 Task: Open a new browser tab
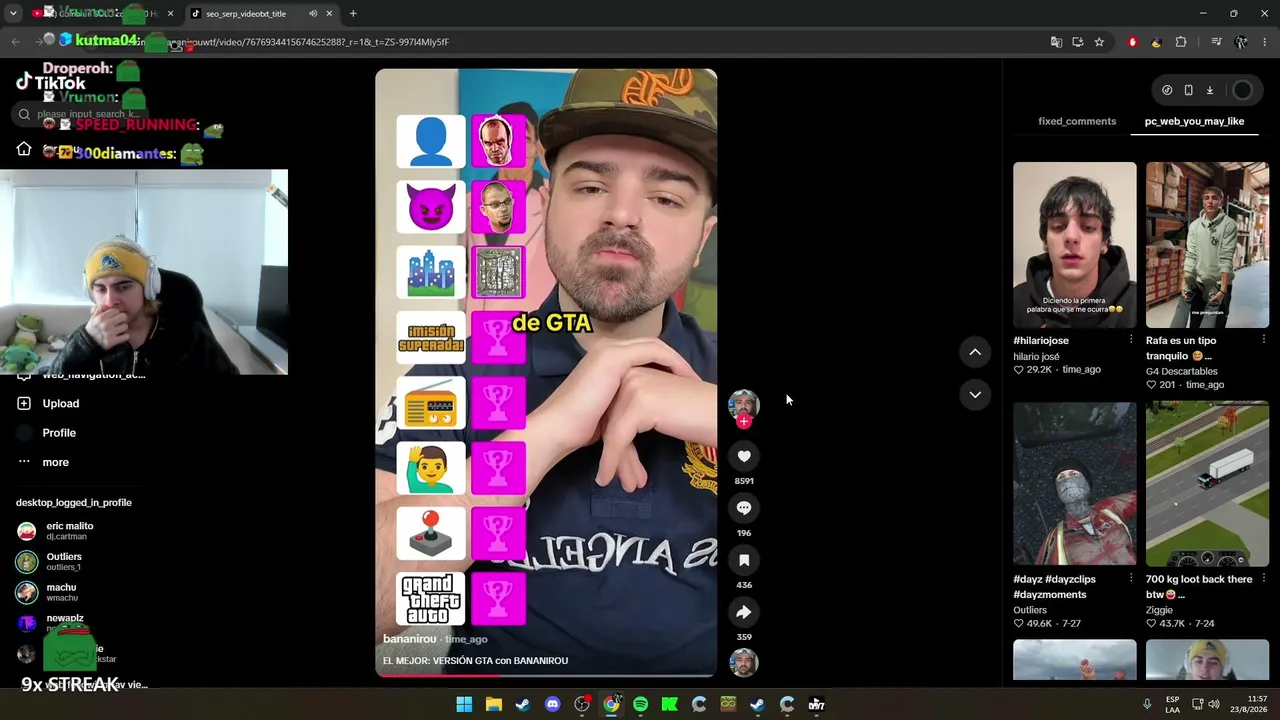click(x=353, y=14)
